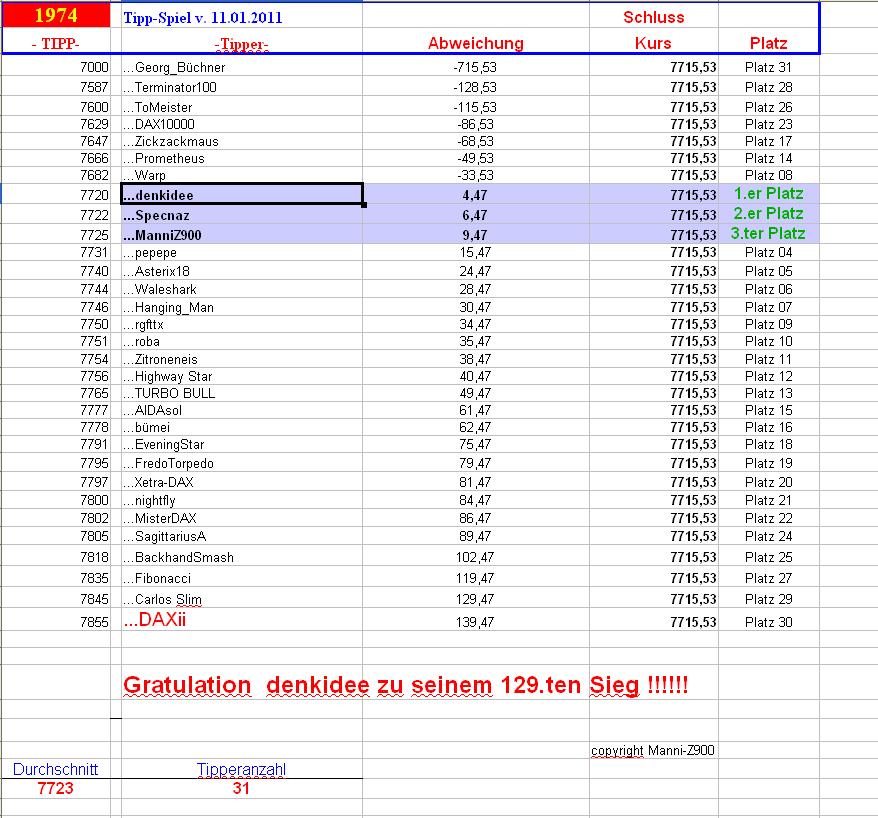The height and width of the screenshot is (818, 878).
Task: Select the Warp tipper cell
Action: [x=242, y=175]
